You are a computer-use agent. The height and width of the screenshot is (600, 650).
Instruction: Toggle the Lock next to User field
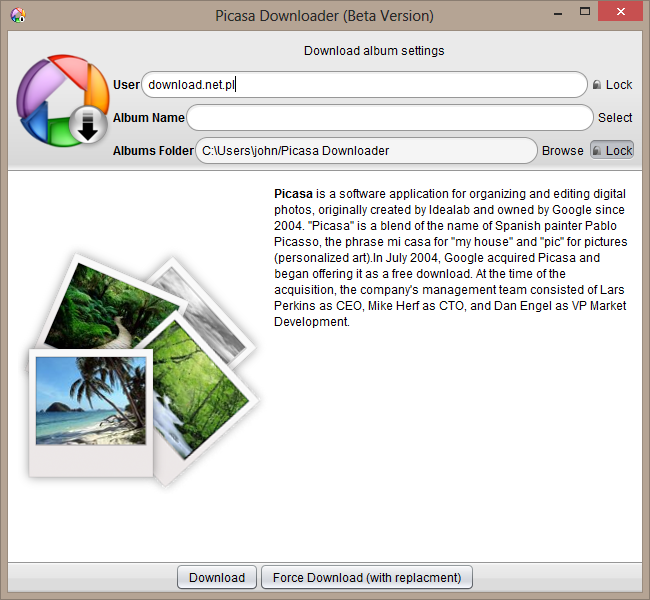(x=612, y=85)
